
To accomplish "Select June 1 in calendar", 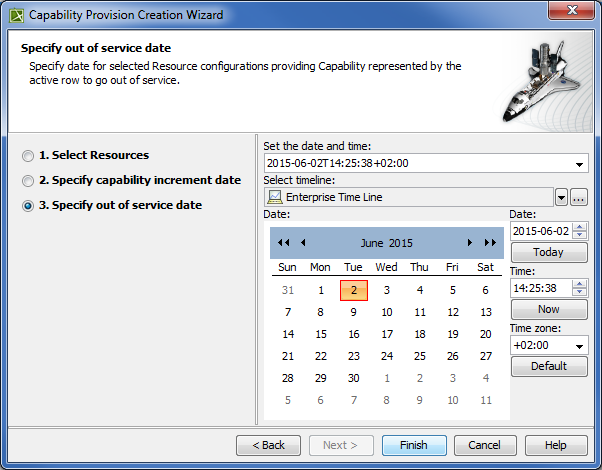I will pos(321,290).
